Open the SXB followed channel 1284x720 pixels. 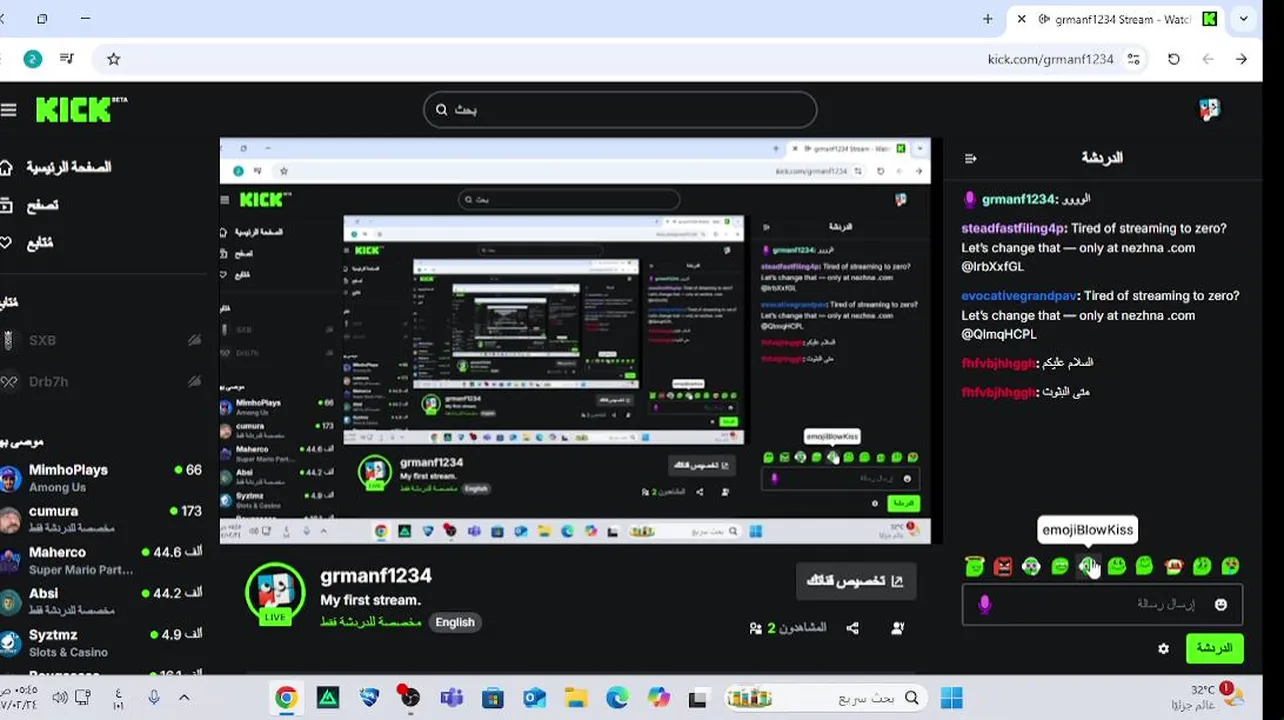(x=100, y=341)
